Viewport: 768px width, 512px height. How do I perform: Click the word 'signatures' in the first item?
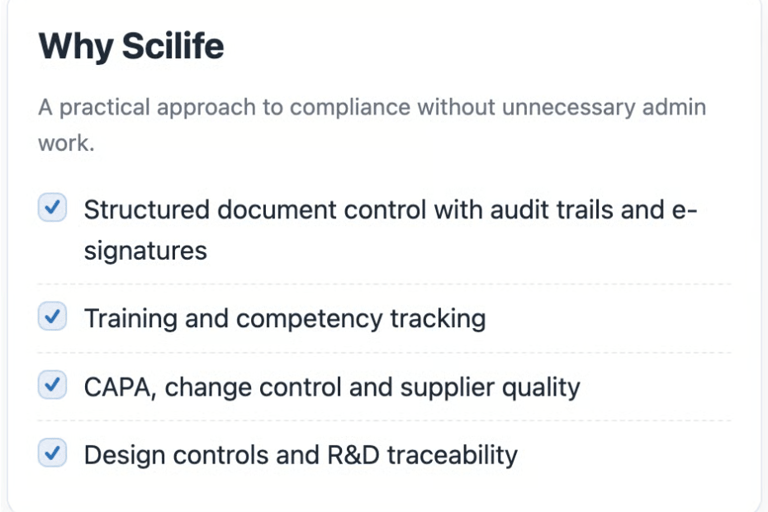click(x=145, y=250)
